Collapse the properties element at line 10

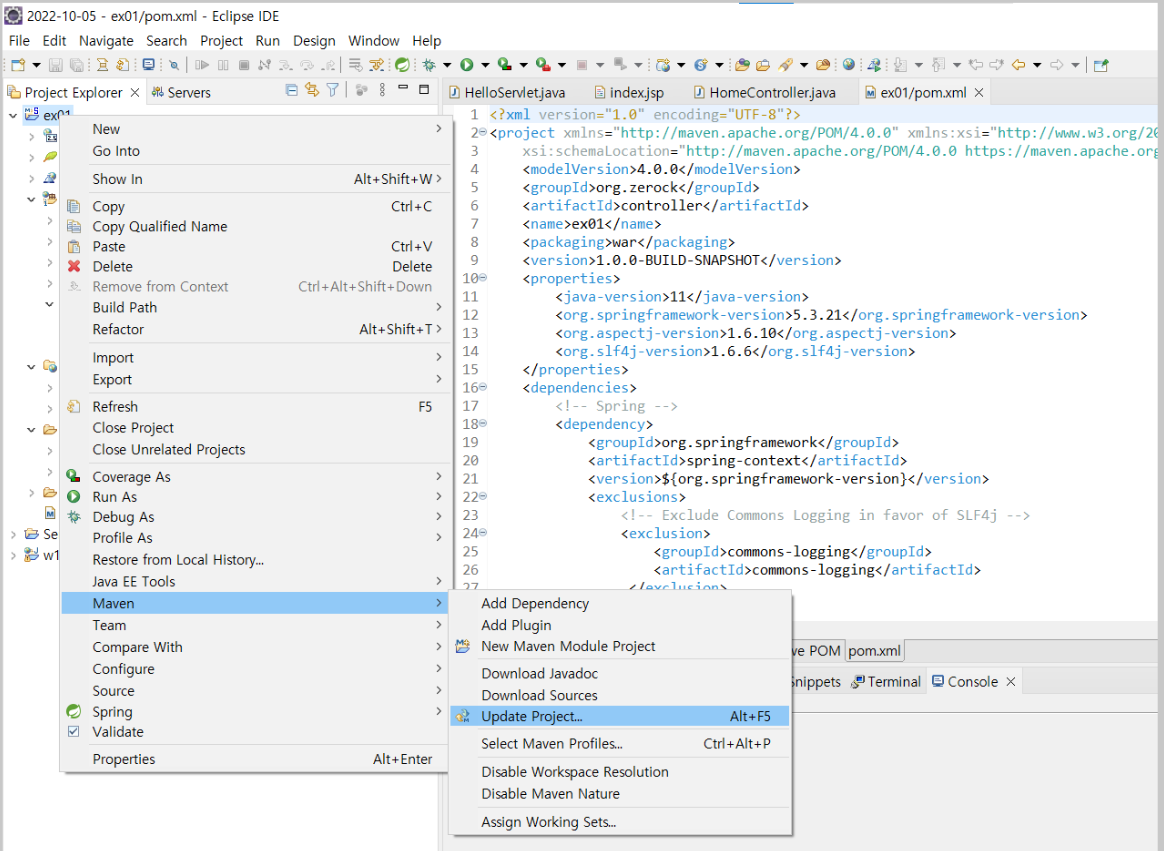[483, 278]
